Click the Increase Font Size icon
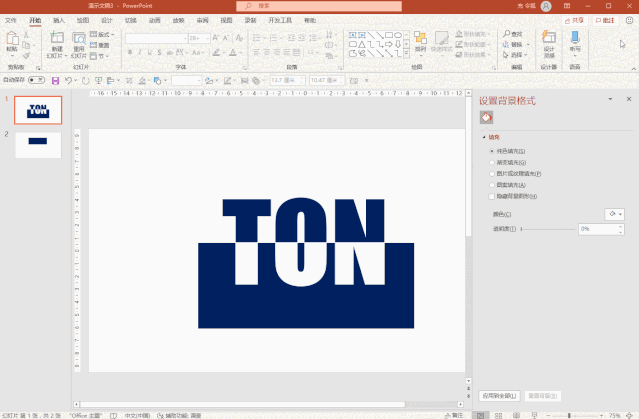The width and height of the screenshot is (639, 419). (216, 38)
